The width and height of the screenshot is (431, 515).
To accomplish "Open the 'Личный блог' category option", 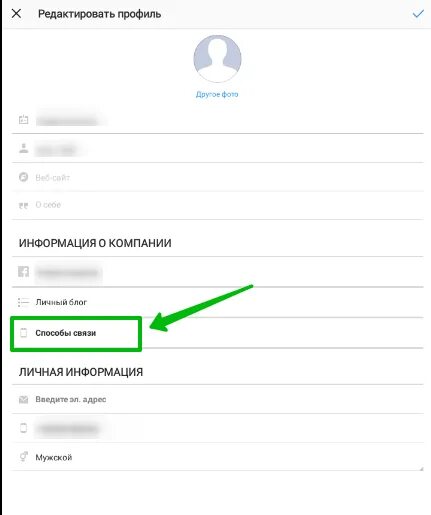I will point(217,302).
